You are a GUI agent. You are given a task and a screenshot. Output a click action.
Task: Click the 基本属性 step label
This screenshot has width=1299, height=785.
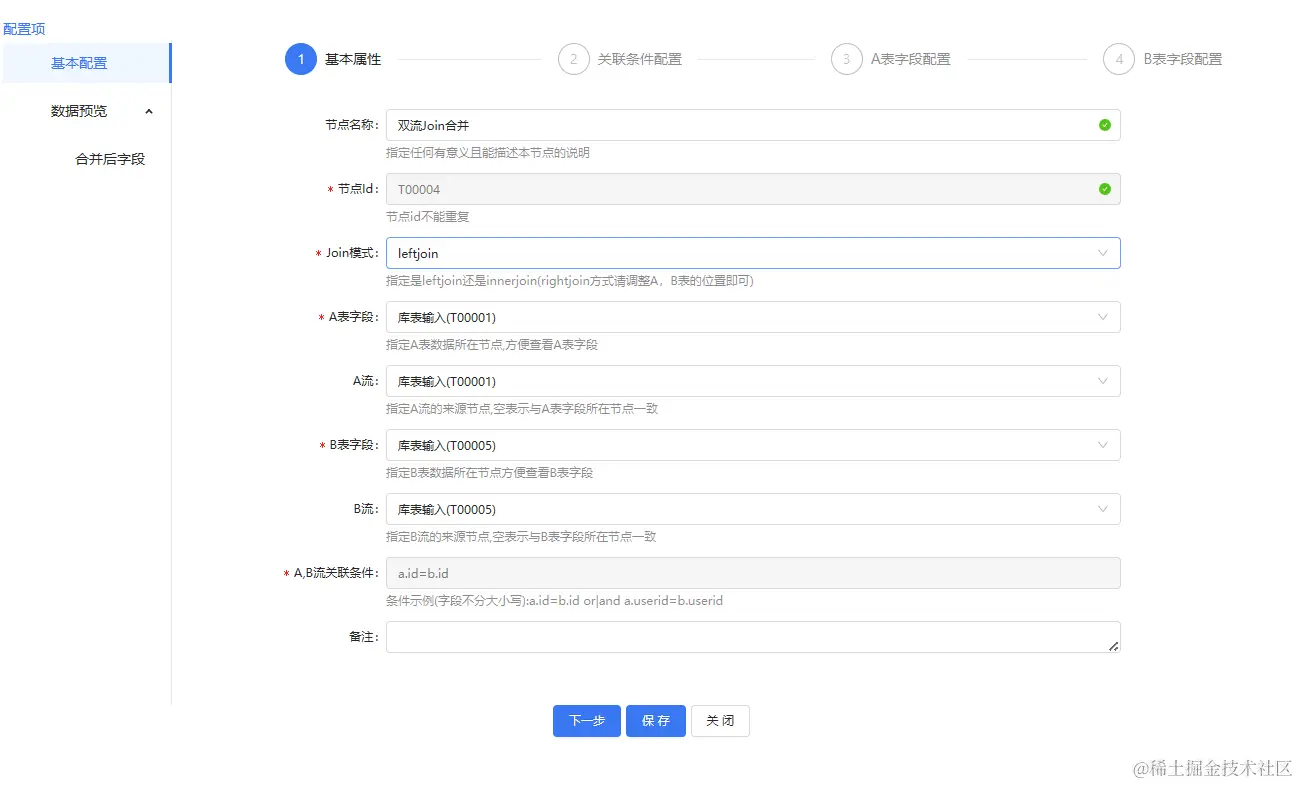point(353,59)
